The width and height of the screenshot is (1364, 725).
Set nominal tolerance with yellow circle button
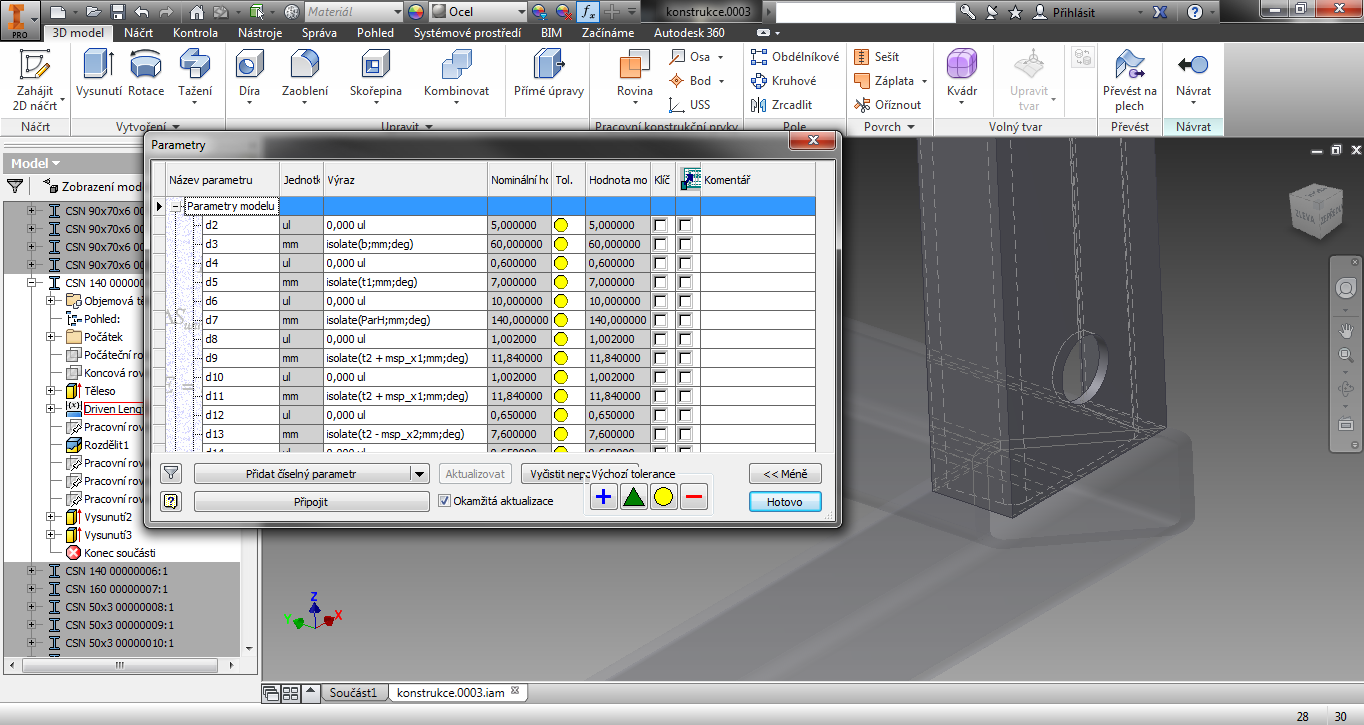click(663, 496)
